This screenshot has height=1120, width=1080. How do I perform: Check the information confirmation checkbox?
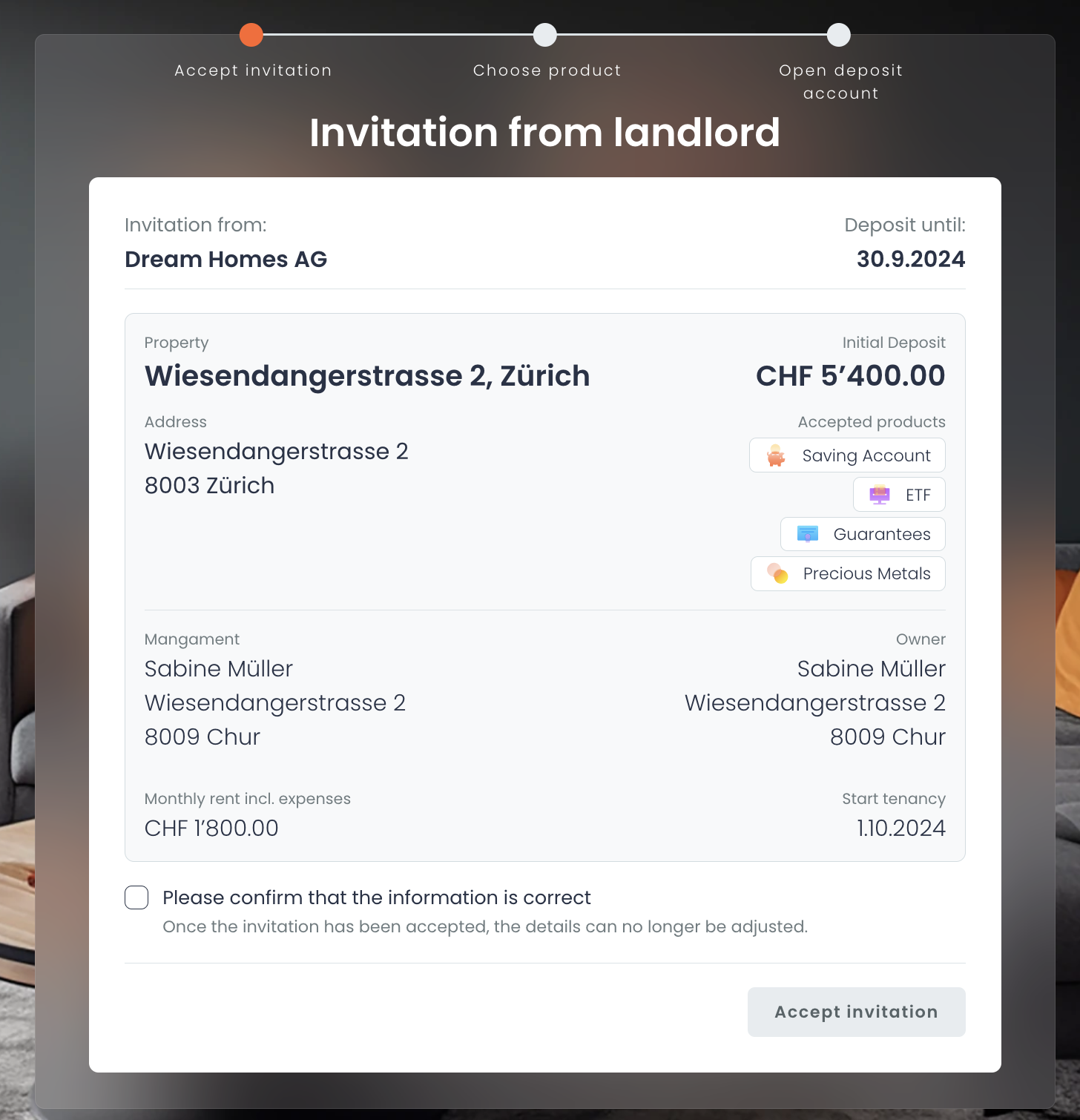tap(136, 897)
